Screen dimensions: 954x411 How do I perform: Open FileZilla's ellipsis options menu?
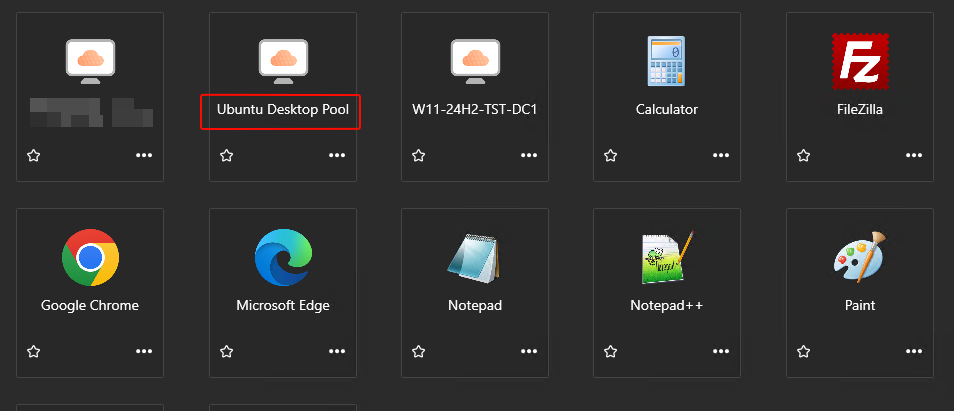914,156
